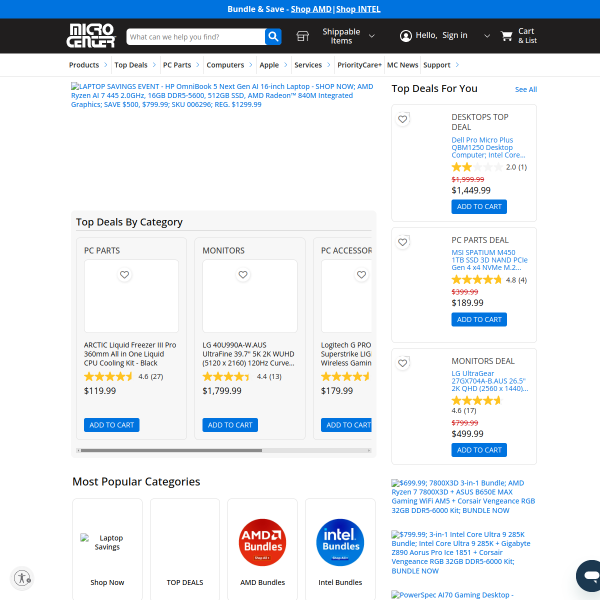Add the LG UltraGear monitor to cart
The width and height of the screenshot is (600, 600).
479,450
